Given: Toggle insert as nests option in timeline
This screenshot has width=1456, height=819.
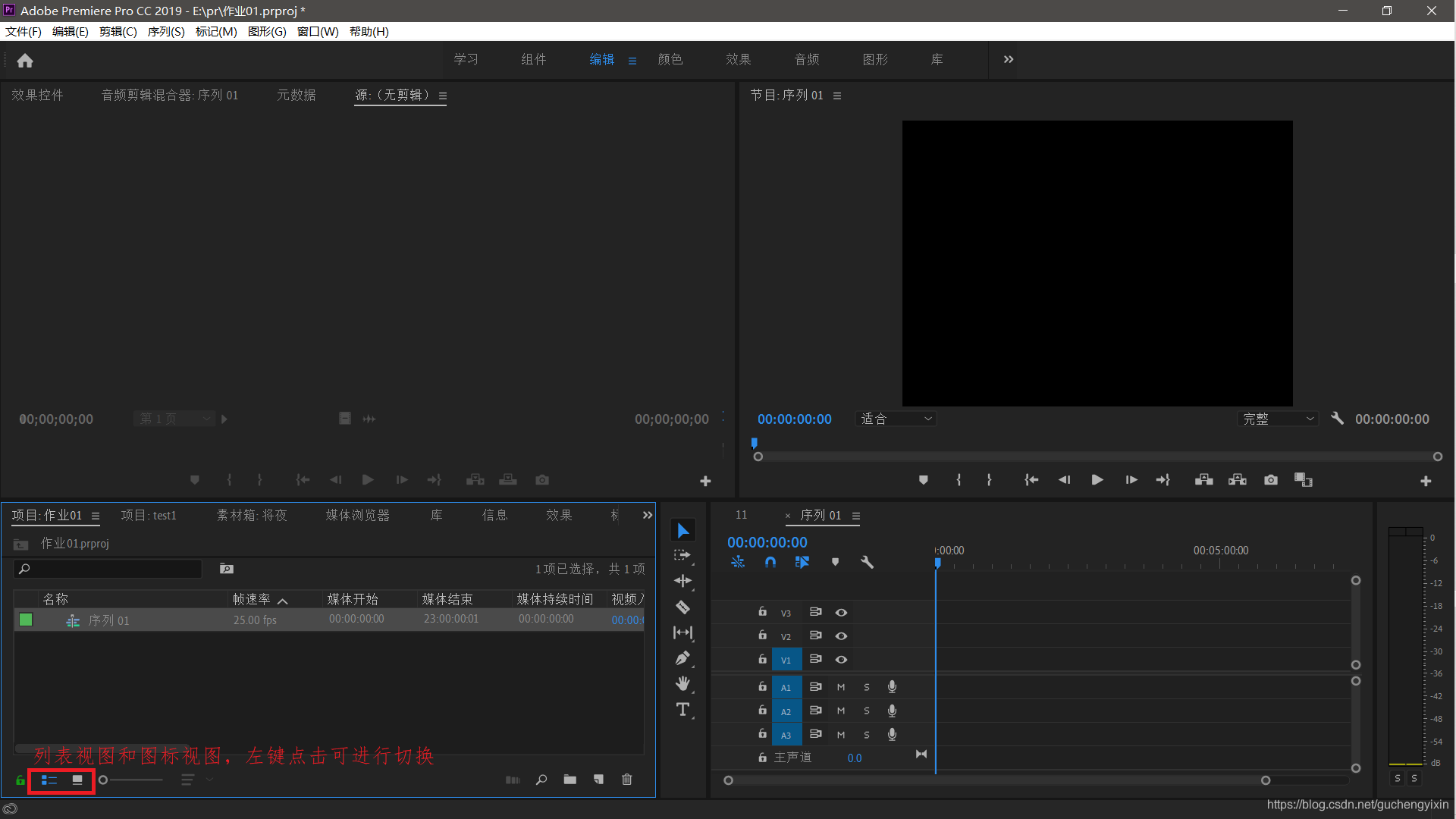Looking at the screenshot, I should (738, 562).
